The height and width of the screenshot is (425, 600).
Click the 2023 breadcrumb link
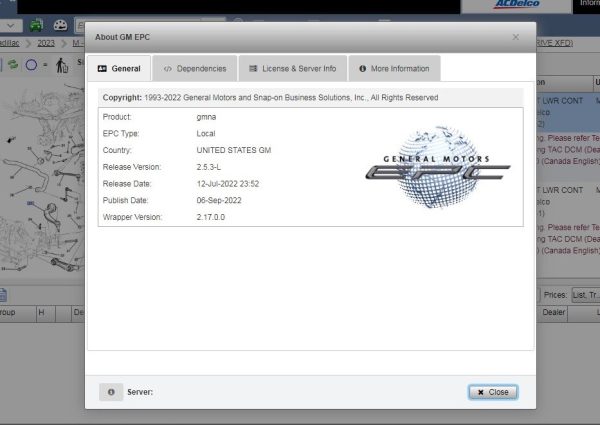tap(46, 43)
